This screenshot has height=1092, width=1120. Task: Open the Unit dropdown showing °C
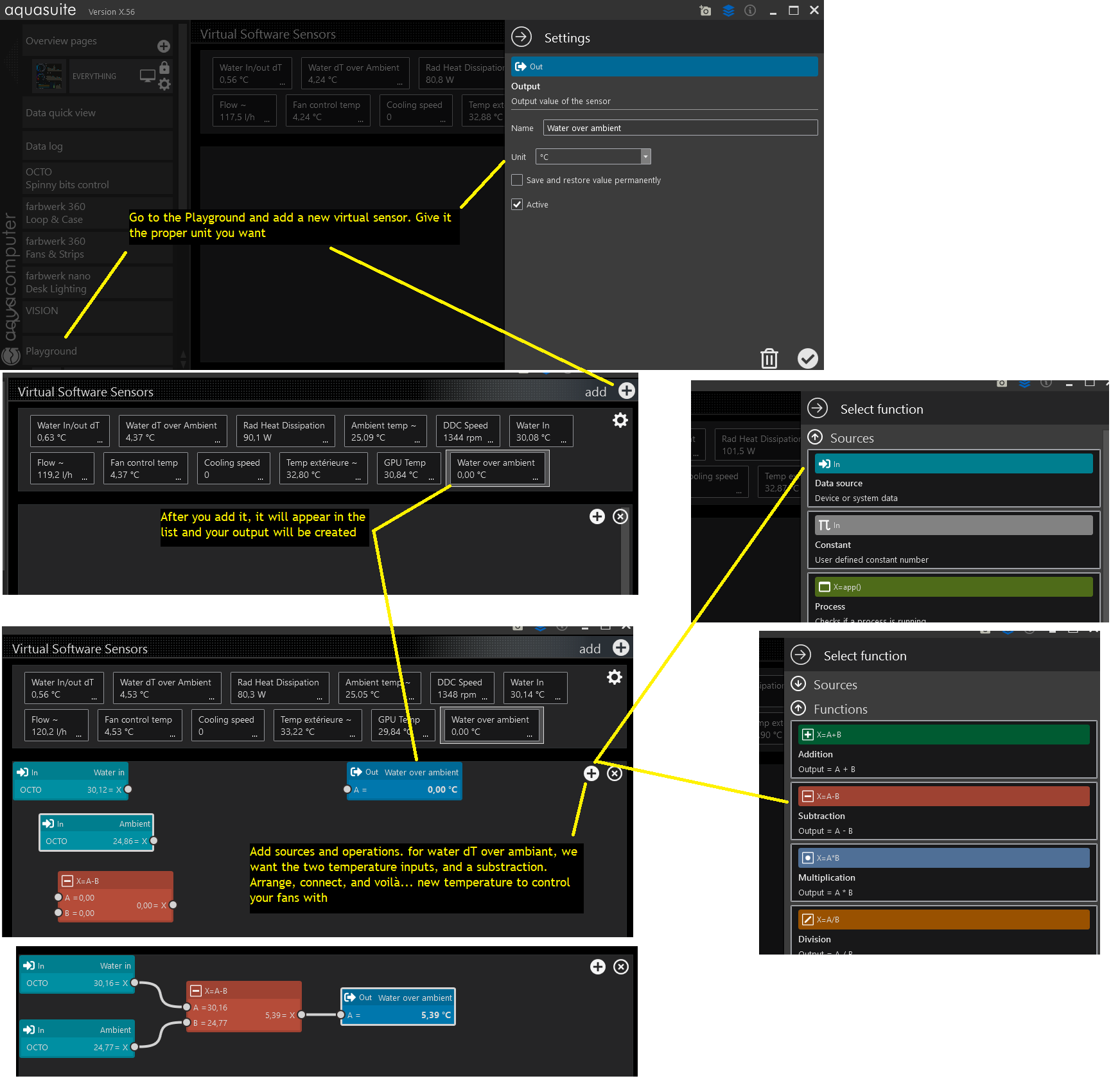point(593,157)
